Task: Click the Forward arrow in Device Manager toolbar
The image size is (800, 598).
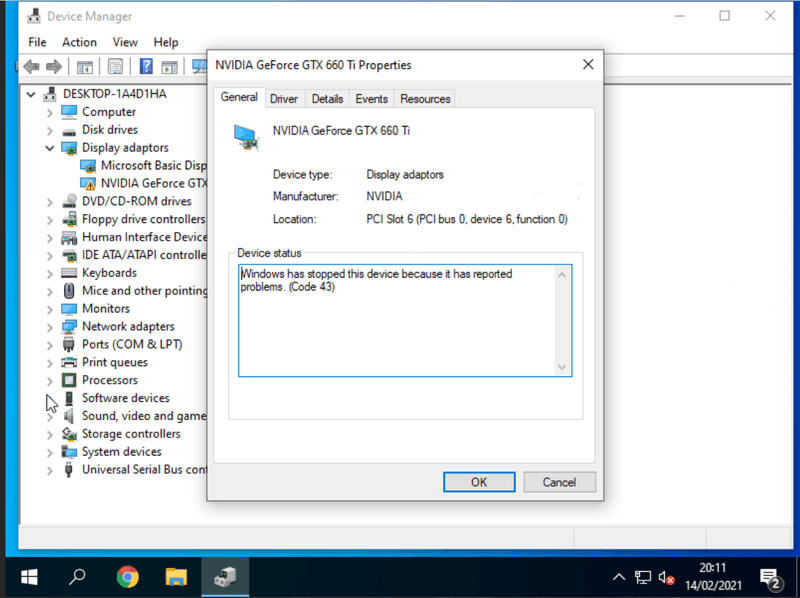Action: click(54, 66)
